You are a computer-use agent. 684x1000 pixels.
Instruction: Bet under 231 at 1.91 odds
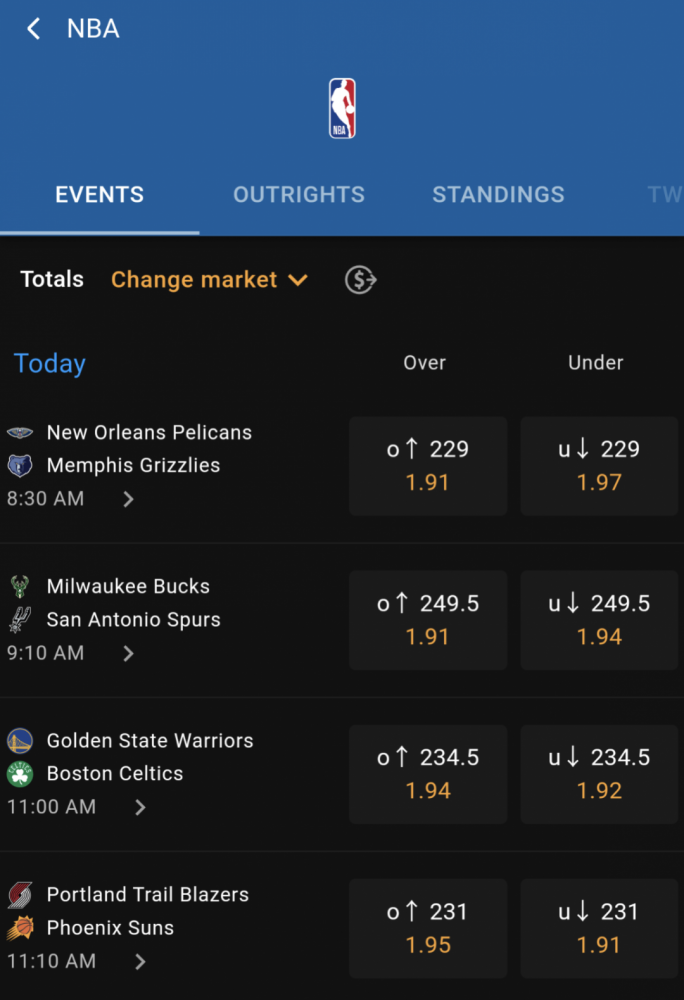(x=599, y=929)
